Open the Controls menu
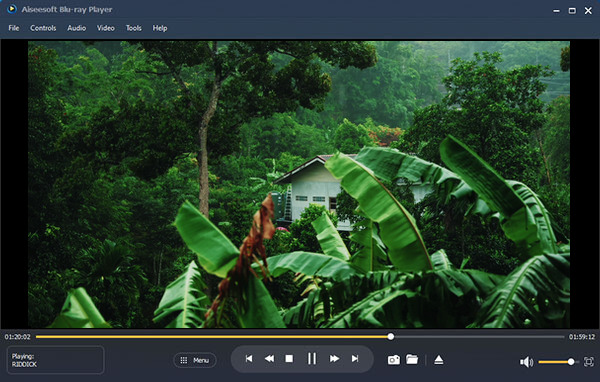This screenshot has width=600, height=382. pyautogui.click(x=43, y=28)
